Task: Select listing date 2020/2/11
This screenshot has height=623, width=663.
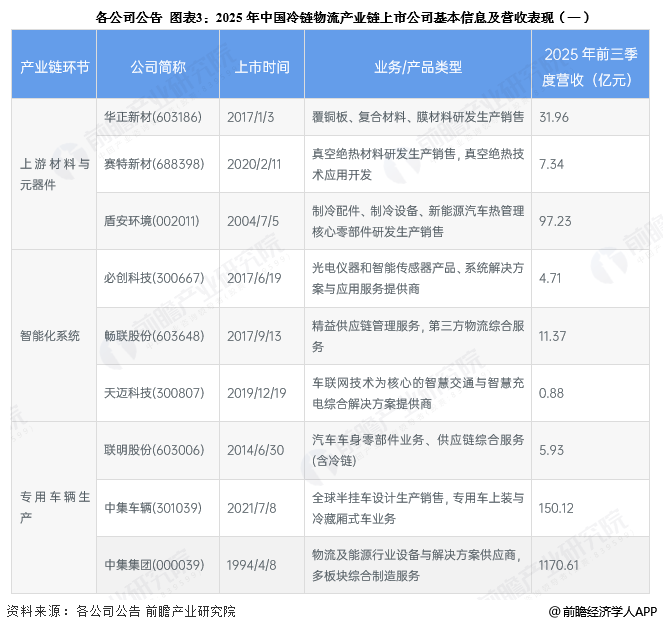Action: pyautogui.click(x=254, y=164)
